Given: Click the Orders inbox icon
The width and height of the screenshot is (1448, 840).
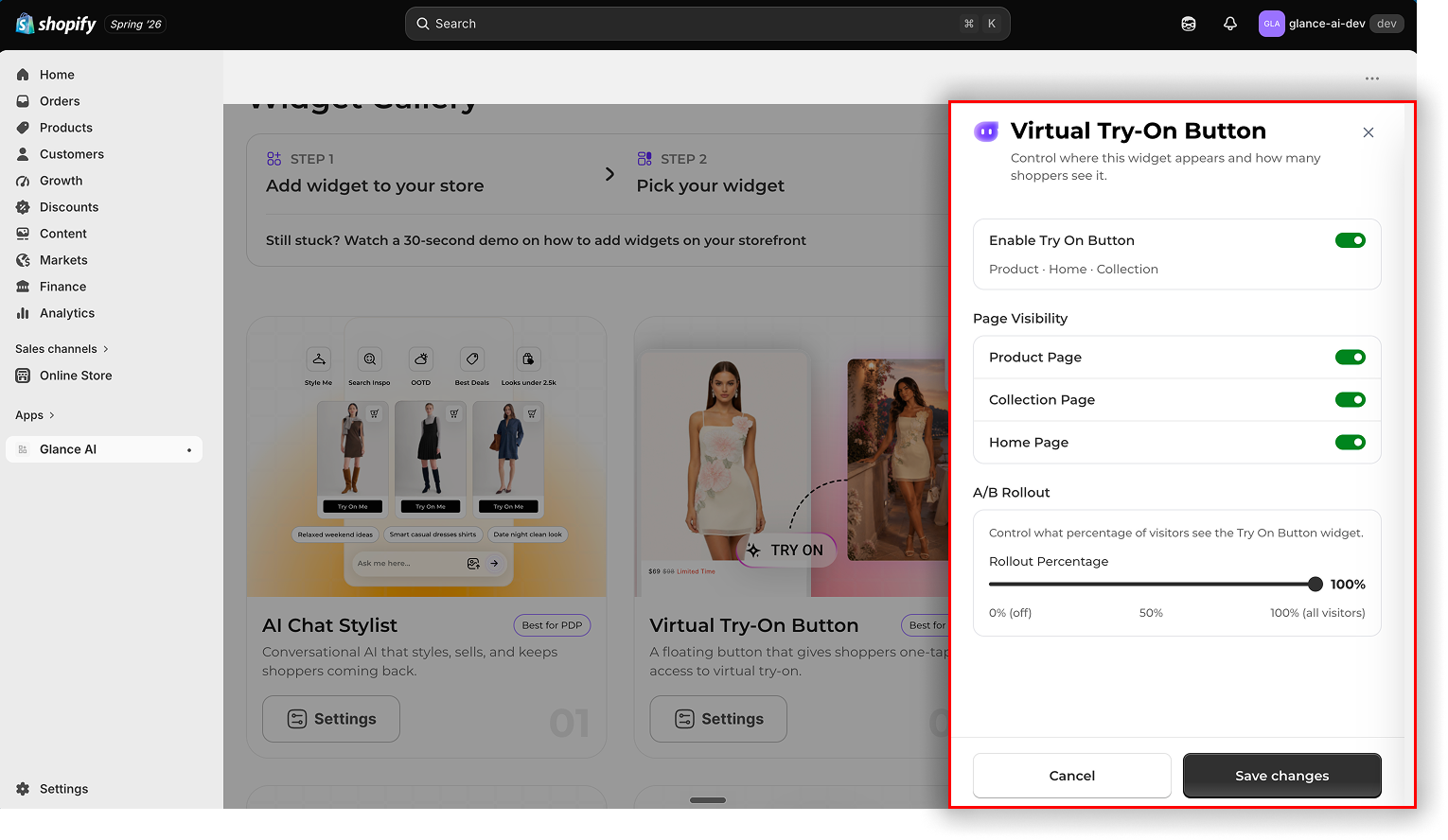Looking at the screenshot, I should (x=23, y=101).
